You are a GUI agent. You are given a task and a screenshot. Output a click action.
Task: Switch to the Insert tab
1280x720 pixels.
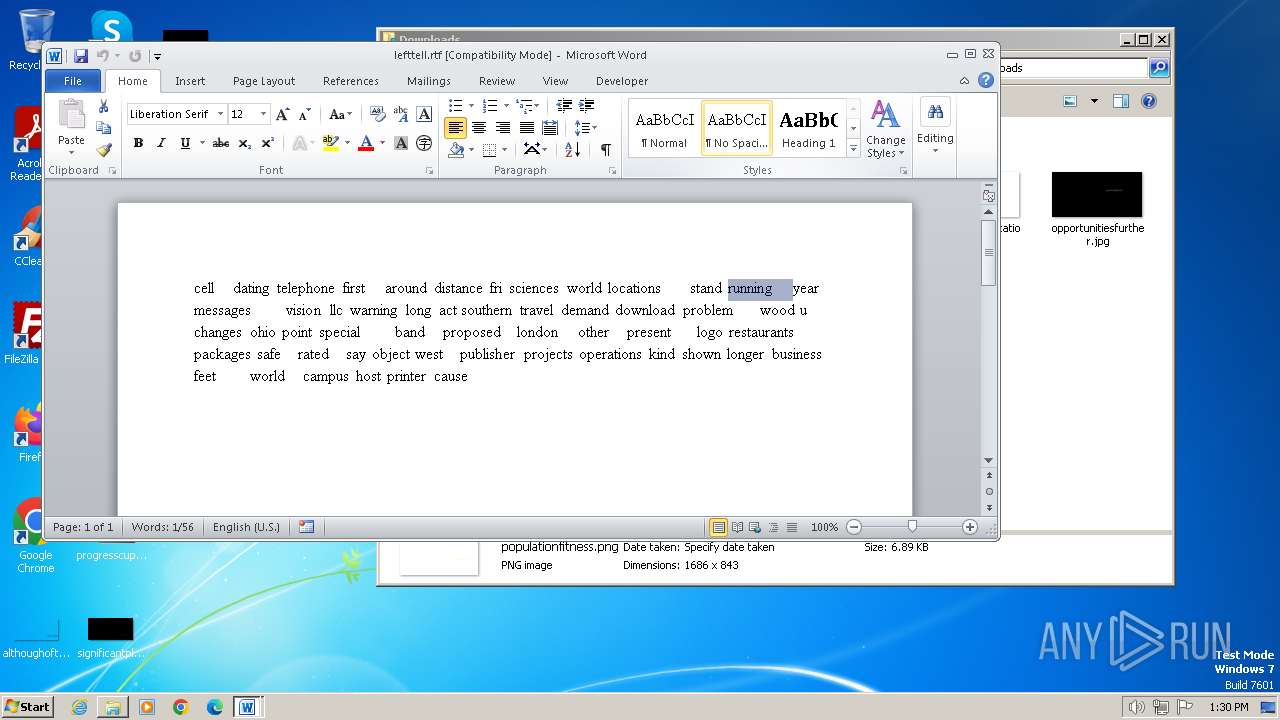(x=190, y=81)
